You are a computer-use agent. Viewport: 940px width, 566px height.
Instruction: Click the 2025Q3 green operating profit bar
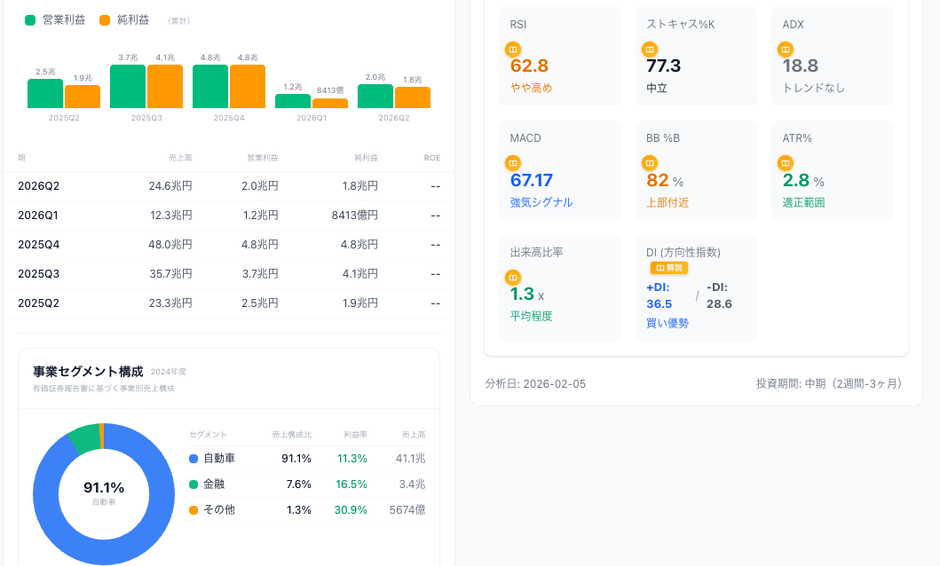(x=128, y=87)
